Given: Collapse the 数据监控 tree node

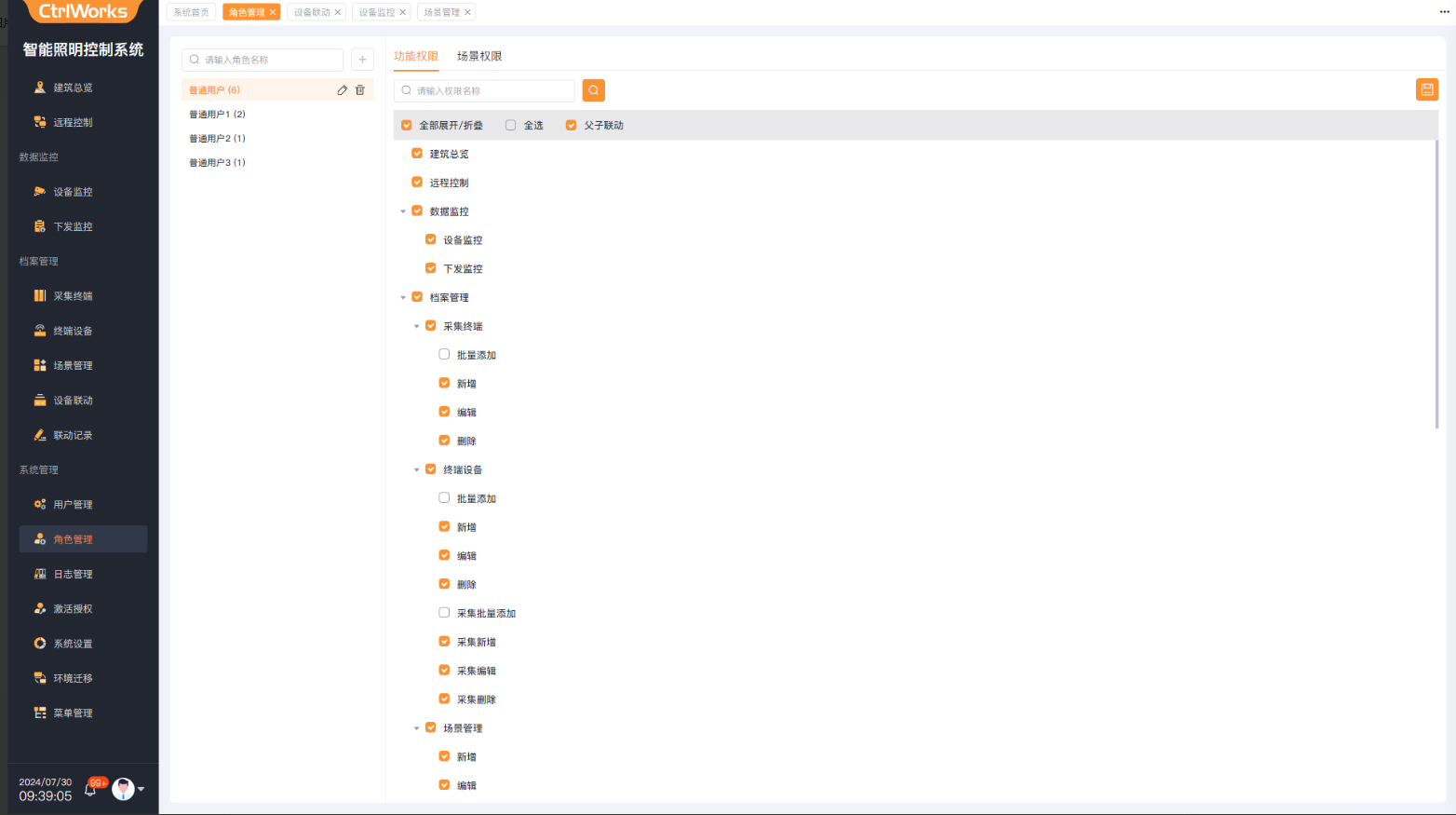Looking at the screenshot, I should click(x=403, y=211).
